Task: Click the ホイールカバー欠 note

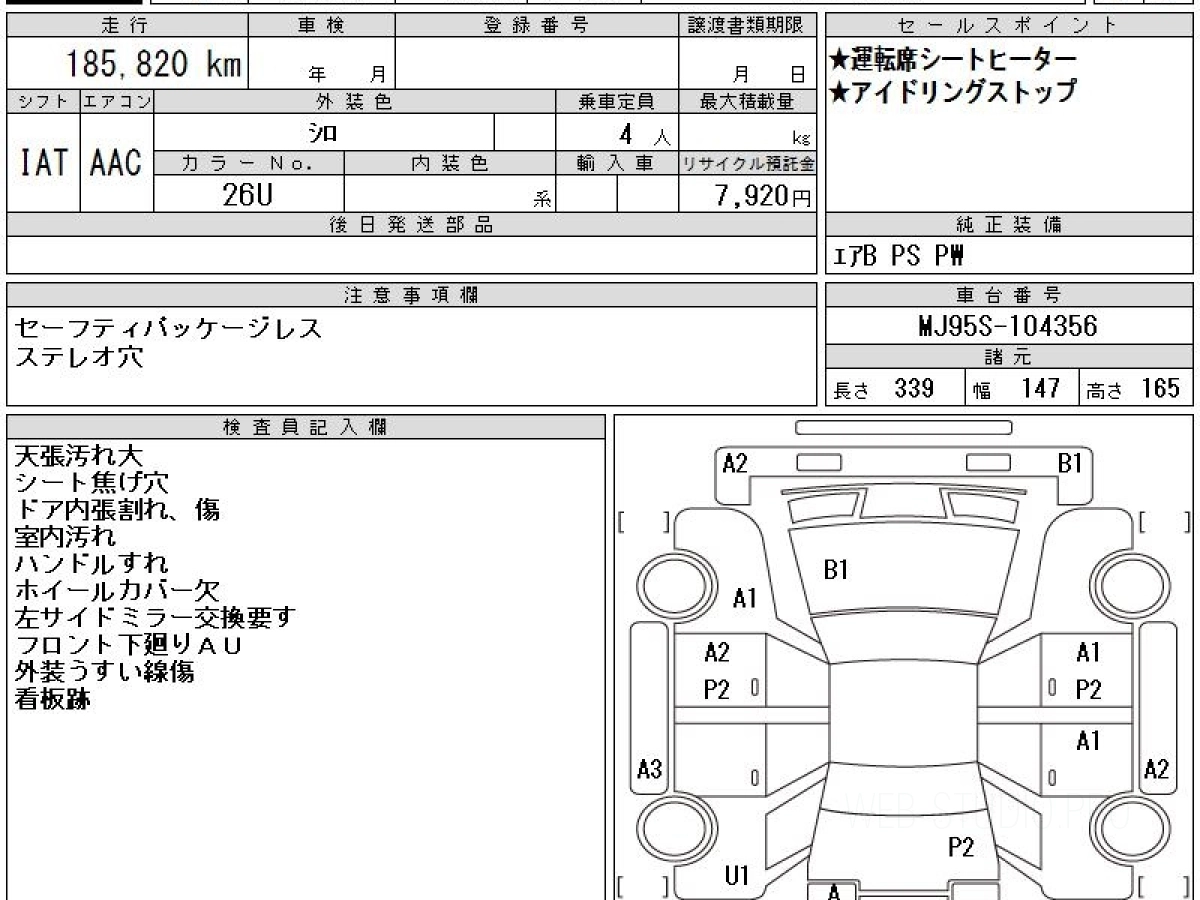Action: coord(117,591)
